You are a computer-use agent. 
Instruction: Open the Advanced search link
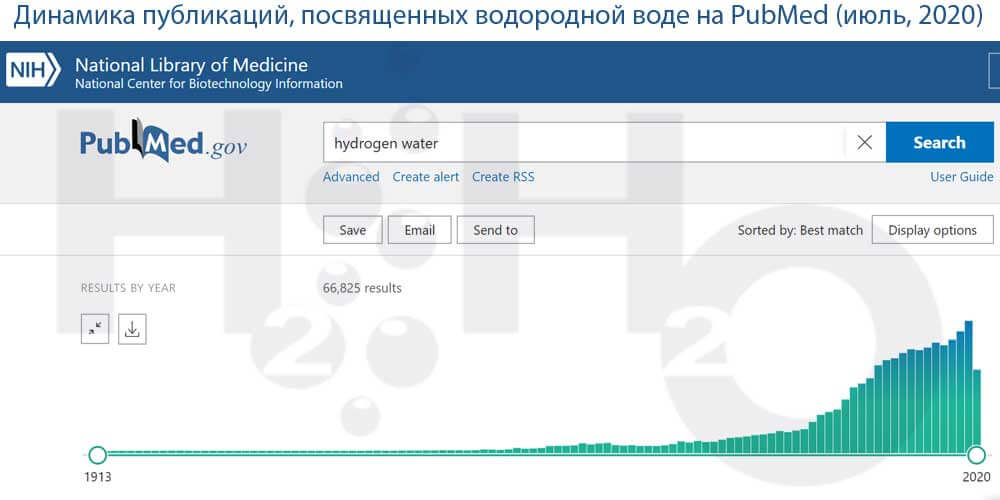click(351, 177)
